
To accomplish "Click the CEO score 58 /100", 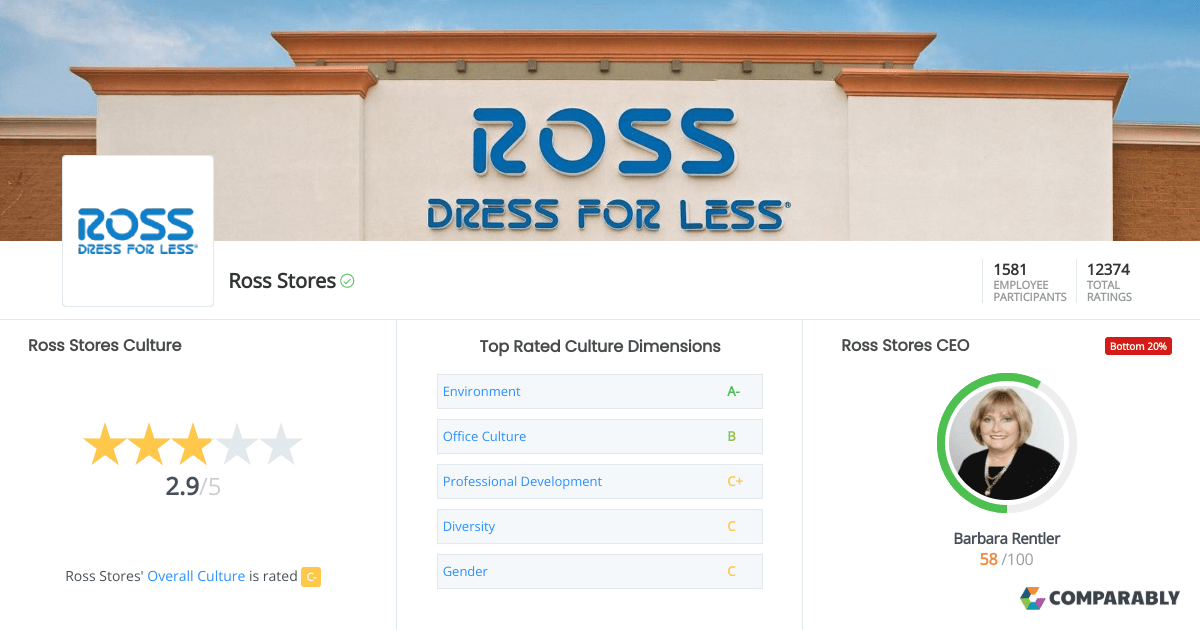I will (x=1007, y=559).
